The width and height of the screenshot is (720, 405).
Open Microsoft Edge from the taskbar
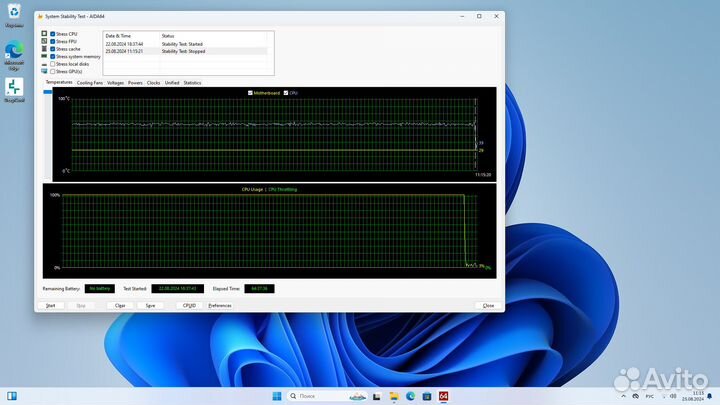click(410, 397)
